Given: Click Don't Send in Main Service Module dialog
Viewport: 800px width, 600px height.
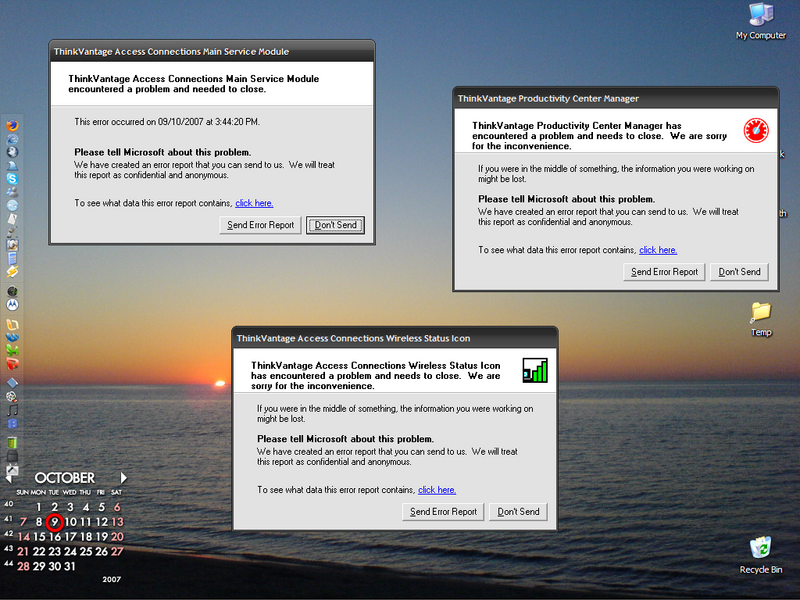Looking at the screenshot, I should pos(335,225).
